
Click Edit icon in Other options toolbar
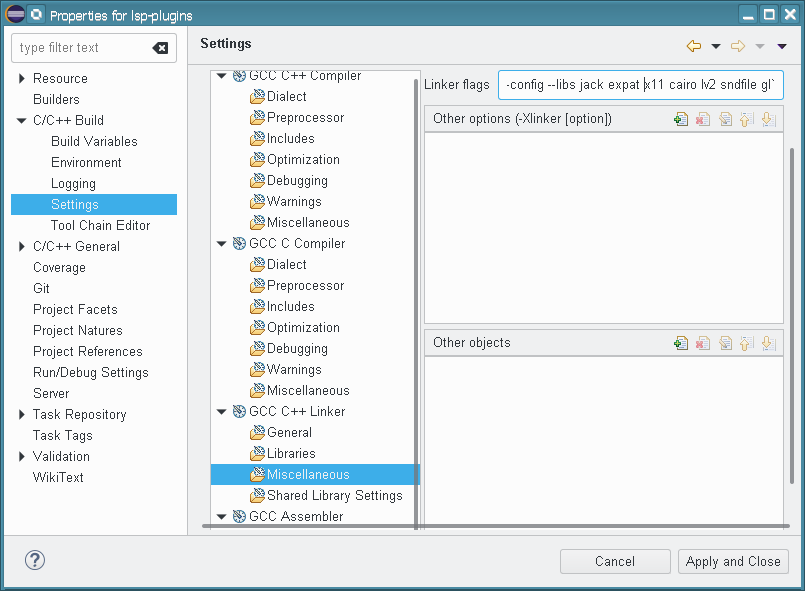tap(725, 119)
